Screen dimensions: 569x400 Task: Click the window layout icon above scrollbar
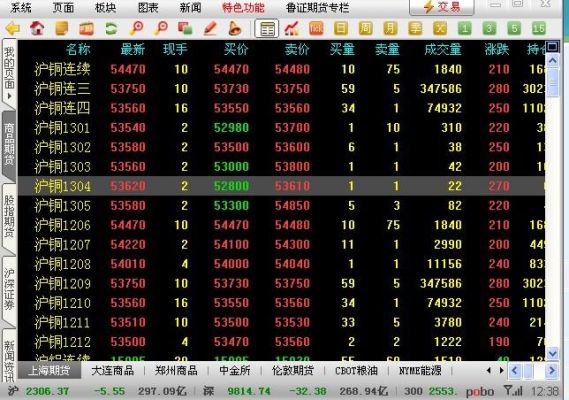tap(552, 47)
